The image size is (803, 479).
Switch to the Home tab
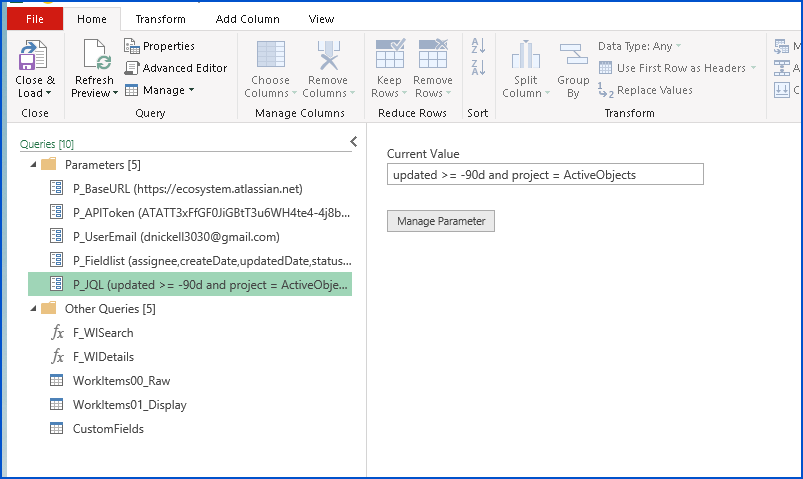click(x=92, y=19)
